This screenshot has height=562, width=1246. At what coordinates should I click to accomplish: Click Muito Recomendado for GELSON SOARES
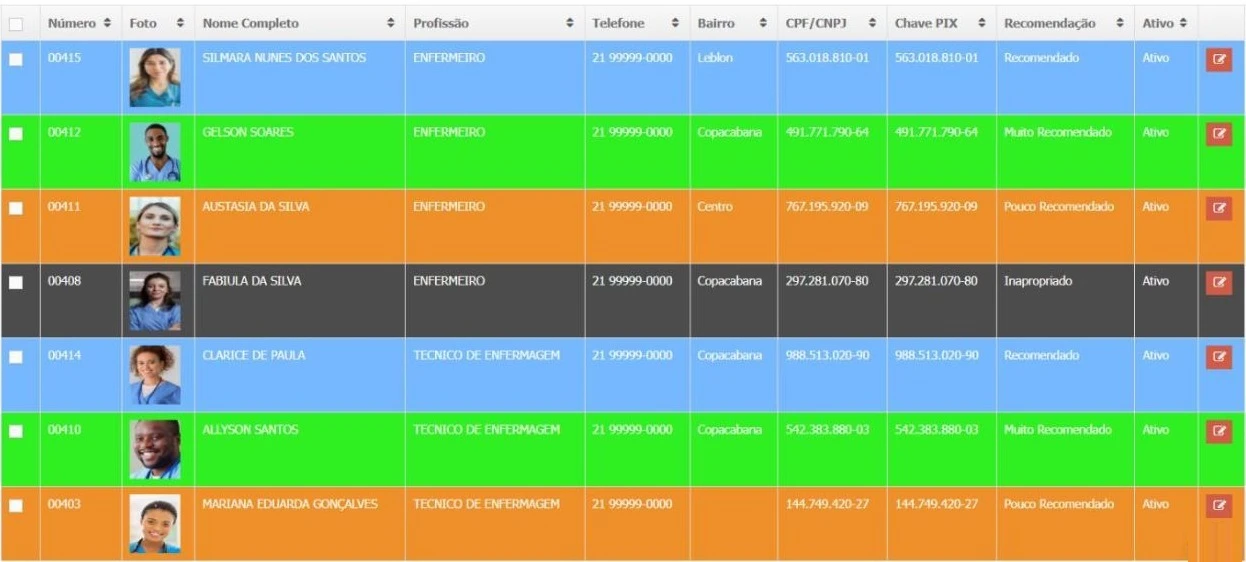(1058, 132)
